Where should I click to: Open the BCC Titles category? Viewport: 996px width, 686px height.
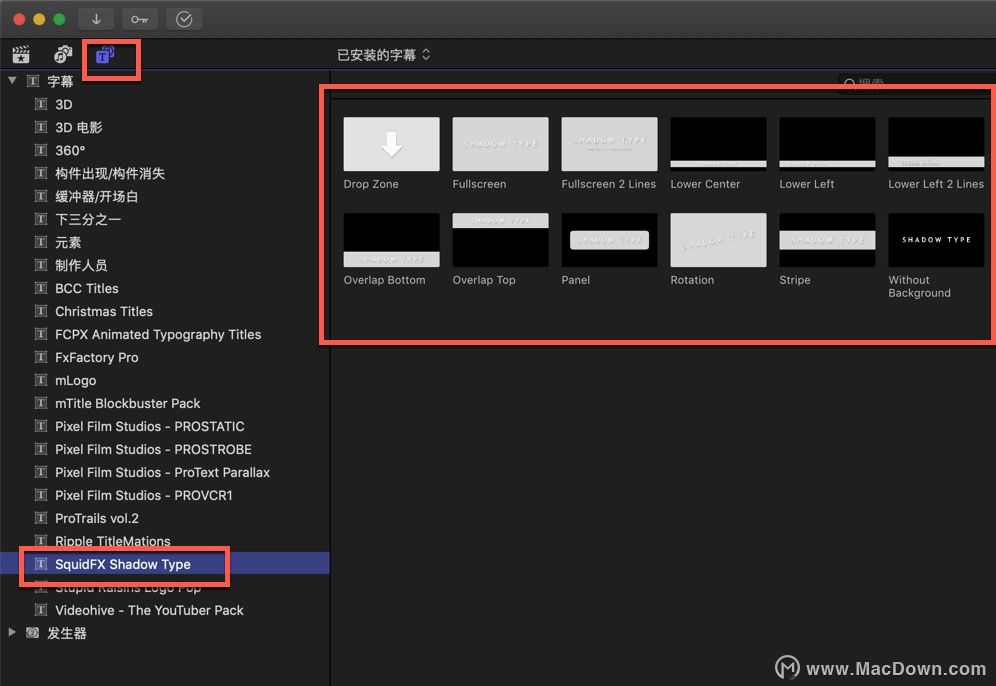pos(165,288)
